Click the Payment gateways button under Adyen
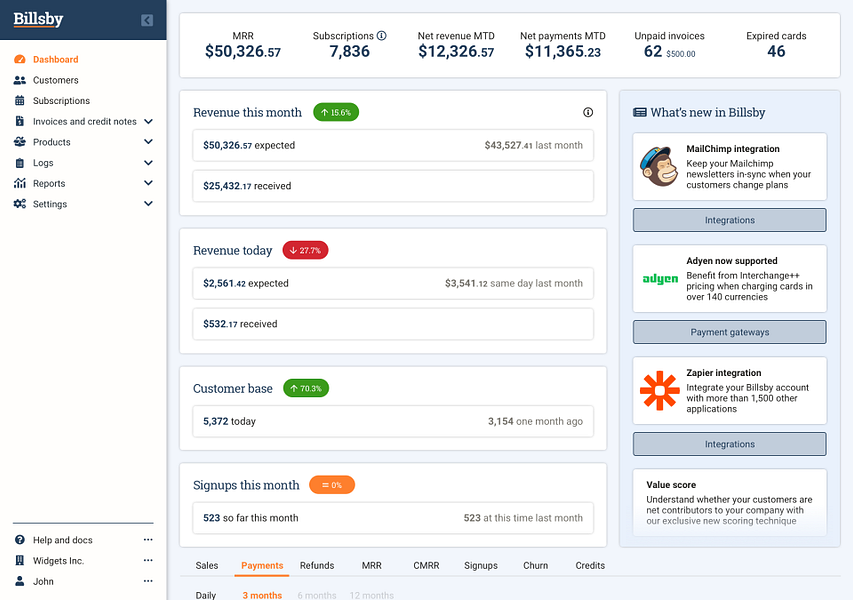Viewport: 853px width, 600px height. pos(729,331)
